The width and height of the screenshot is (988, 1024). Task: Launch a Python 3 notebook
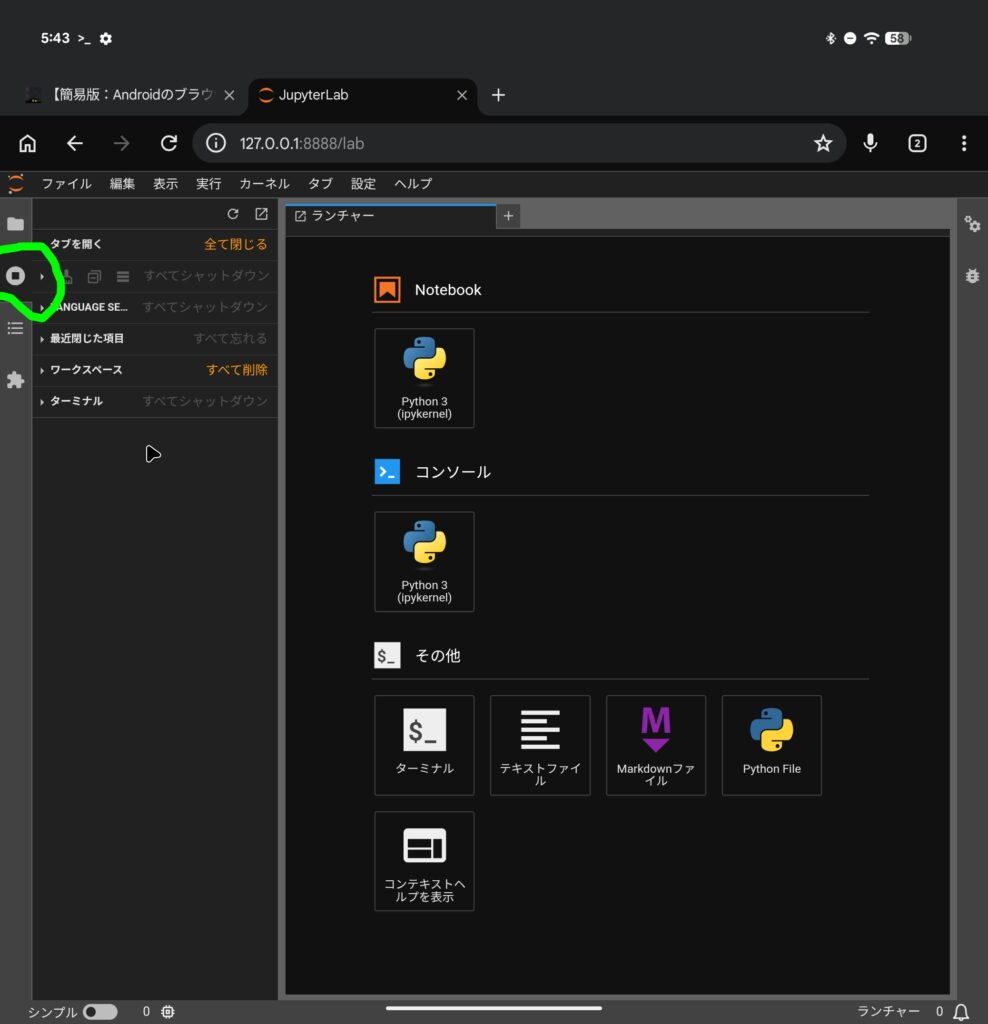(x=424, y=378)
